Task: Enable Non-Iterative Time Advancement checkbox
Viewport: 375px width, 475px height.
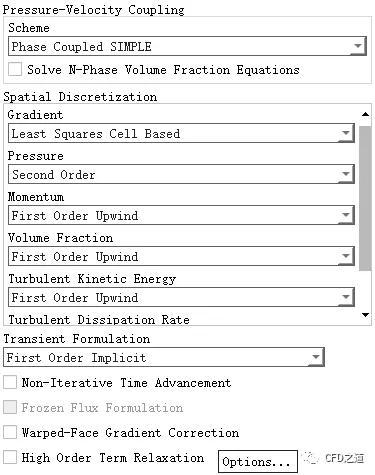Action: 10,382
